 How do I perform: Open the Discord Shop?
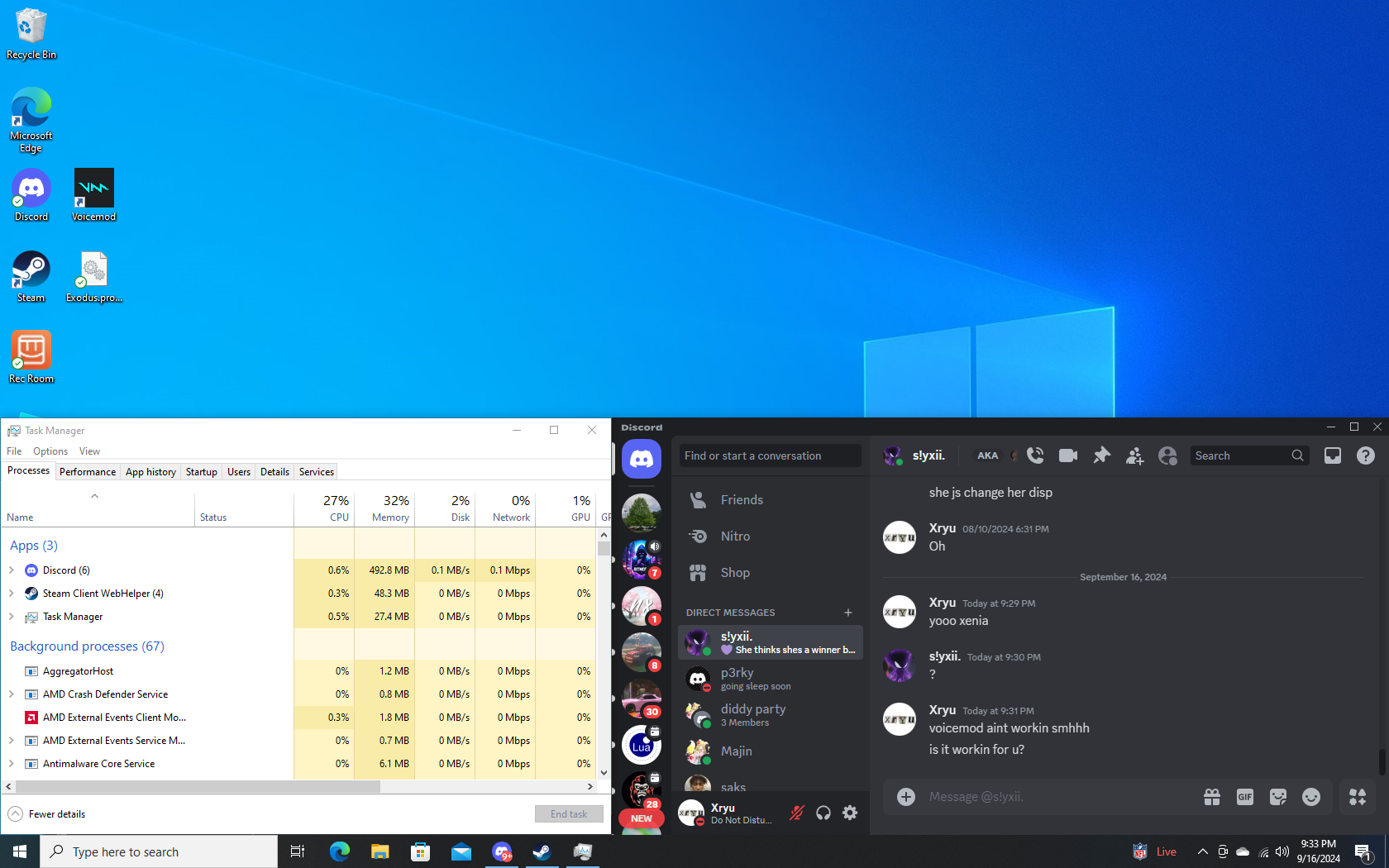point(771,573)
